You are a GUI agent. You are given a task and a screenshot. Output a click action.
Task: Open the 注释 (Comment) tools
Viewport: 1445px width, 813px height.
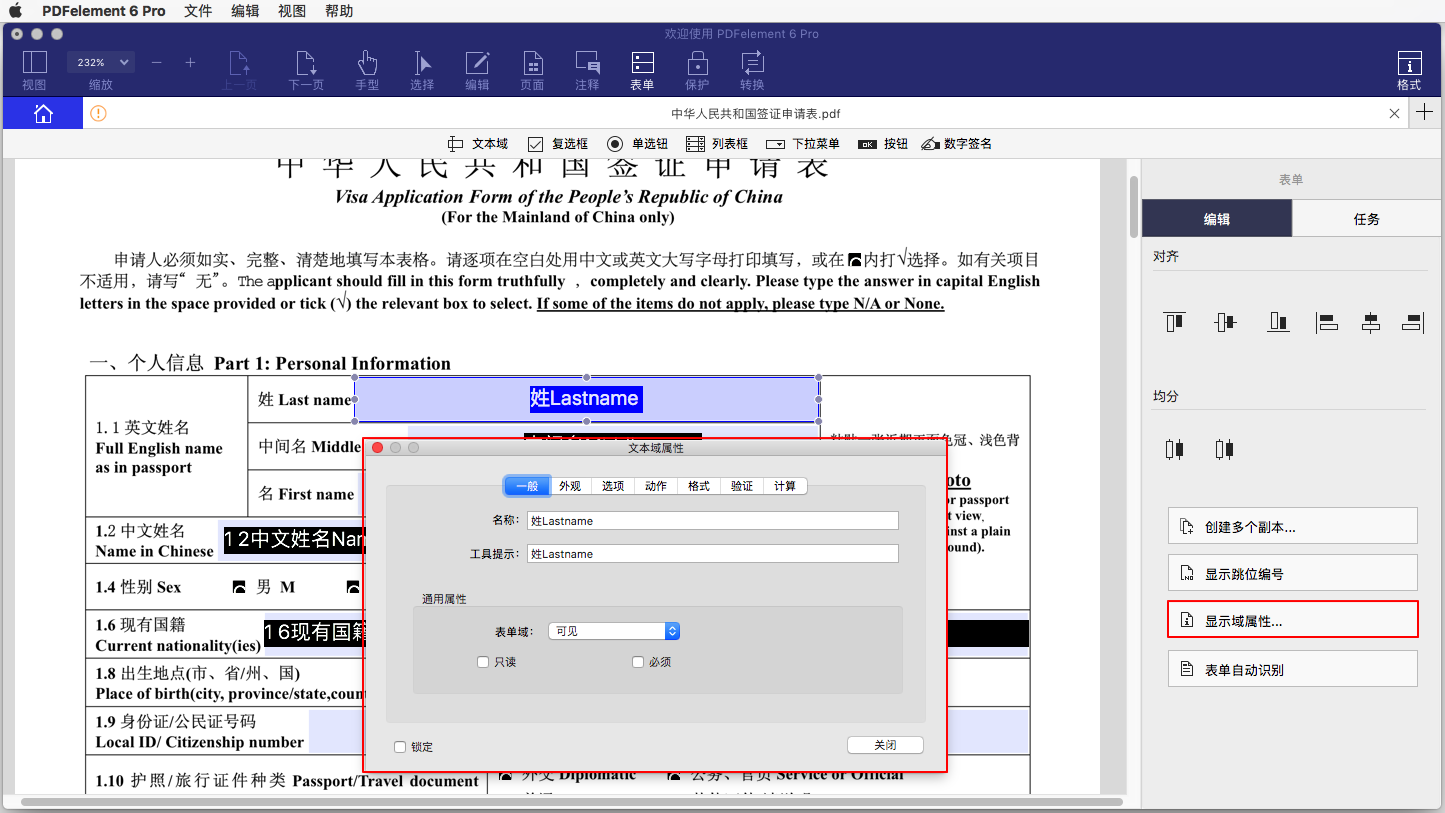tap(587, 70)
